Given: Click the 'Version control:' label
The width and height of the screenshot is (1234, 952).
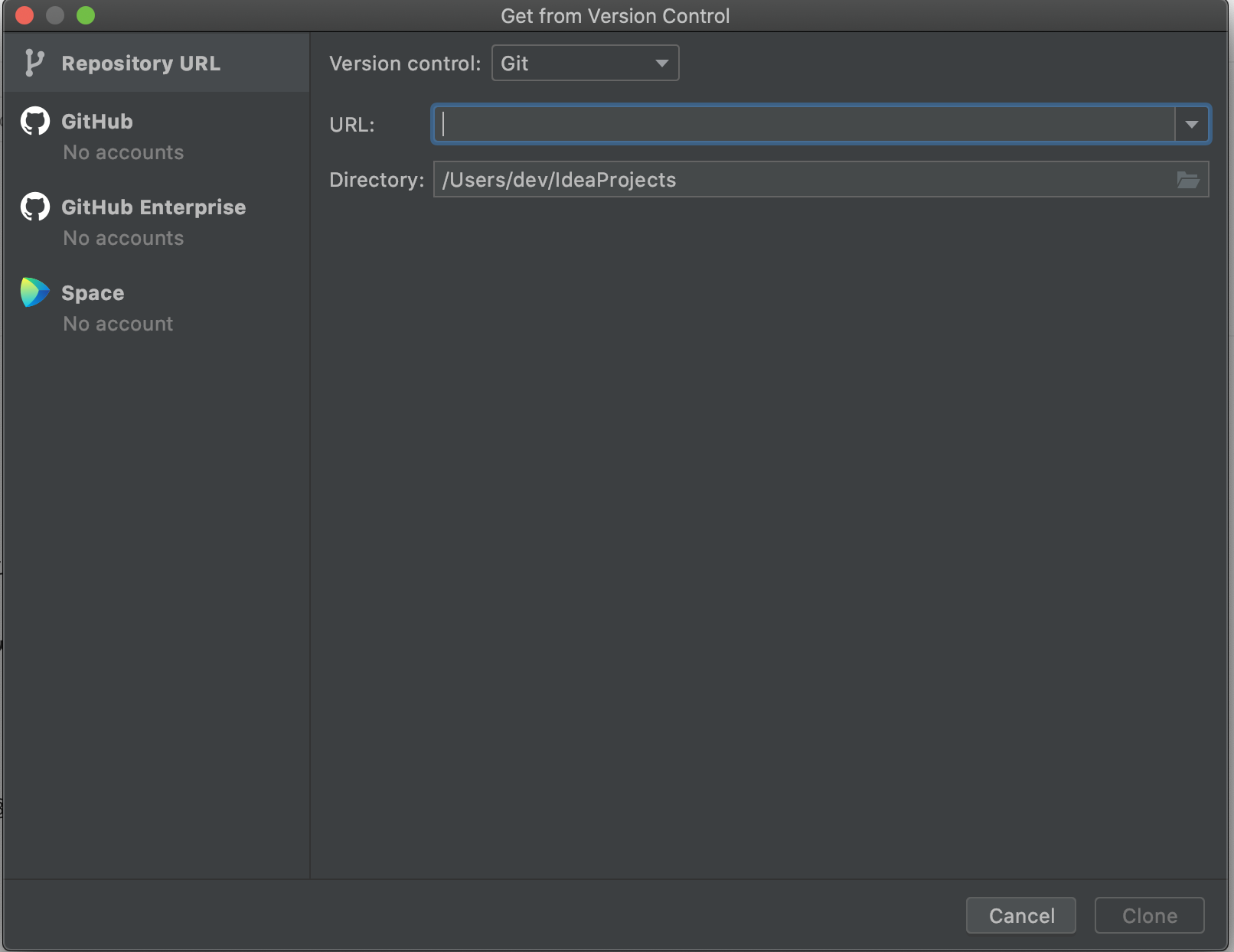Looking at the screenshot, I should [x=405, y=64].
